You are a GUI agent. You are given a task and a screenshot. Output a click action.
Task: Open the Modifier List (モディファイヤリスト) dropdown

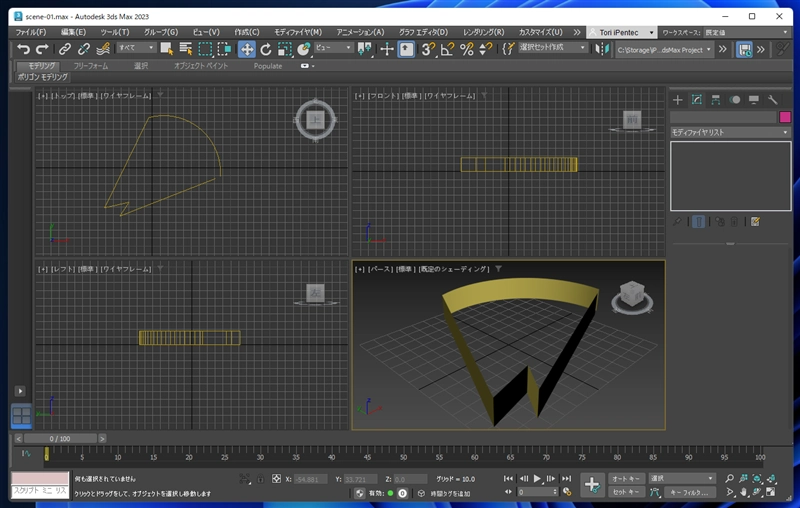tap(729, 132)
